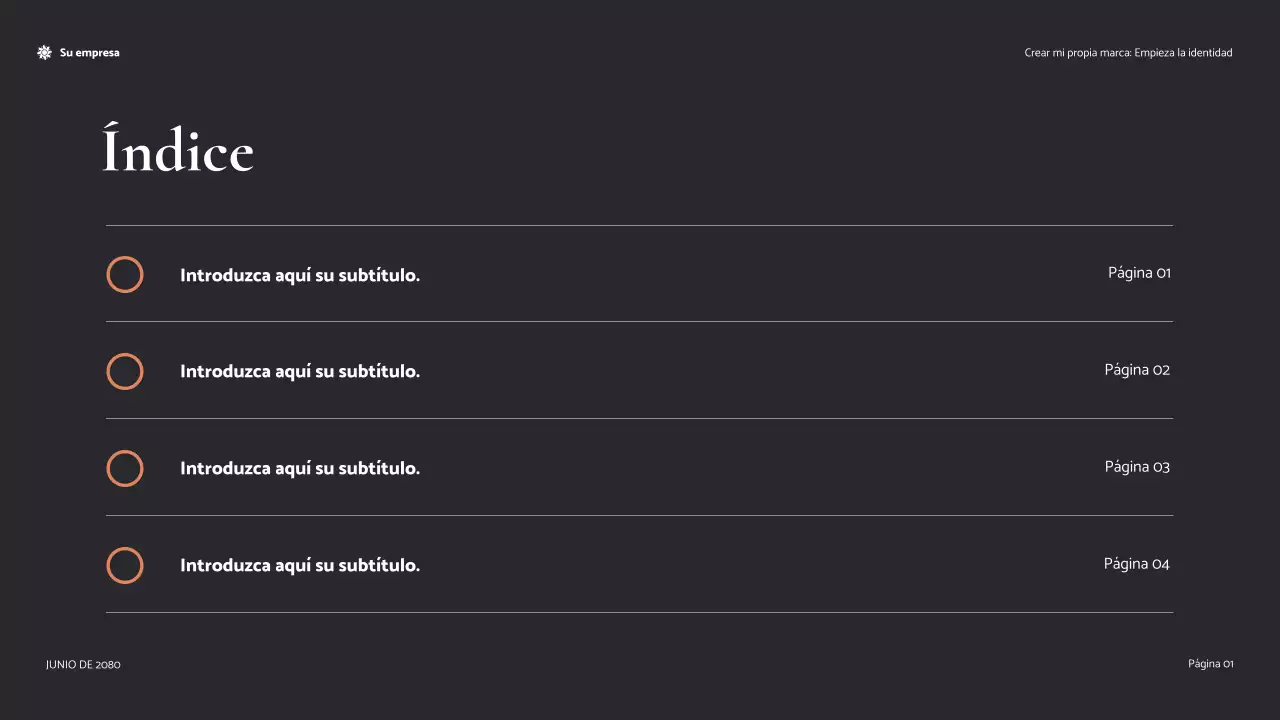
Task: Click the "Página 04" index link
Action: (1136, 564)
